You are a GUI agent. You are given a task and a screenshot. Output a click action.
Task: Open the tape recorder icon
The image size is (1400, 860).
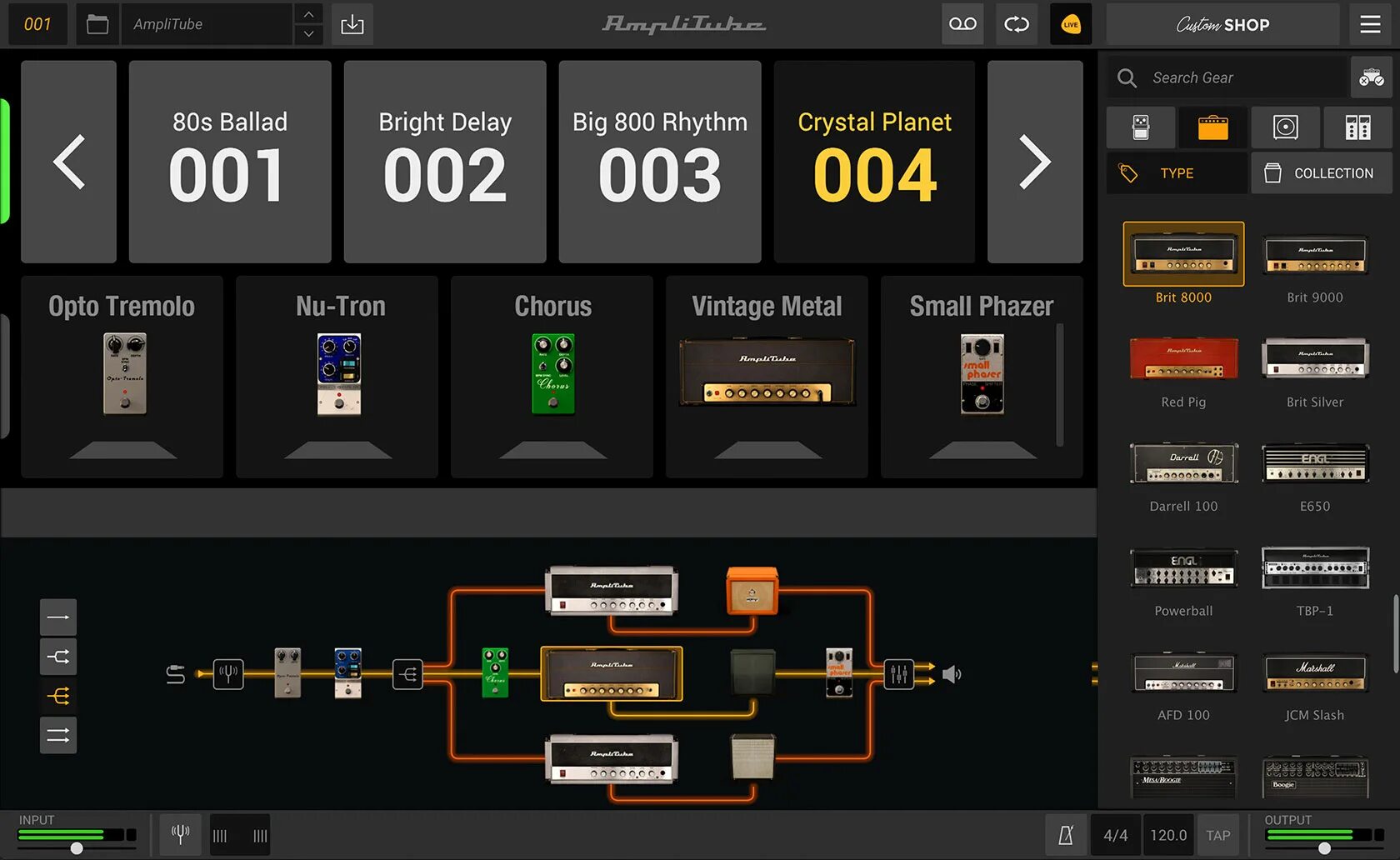coord(962,24)
